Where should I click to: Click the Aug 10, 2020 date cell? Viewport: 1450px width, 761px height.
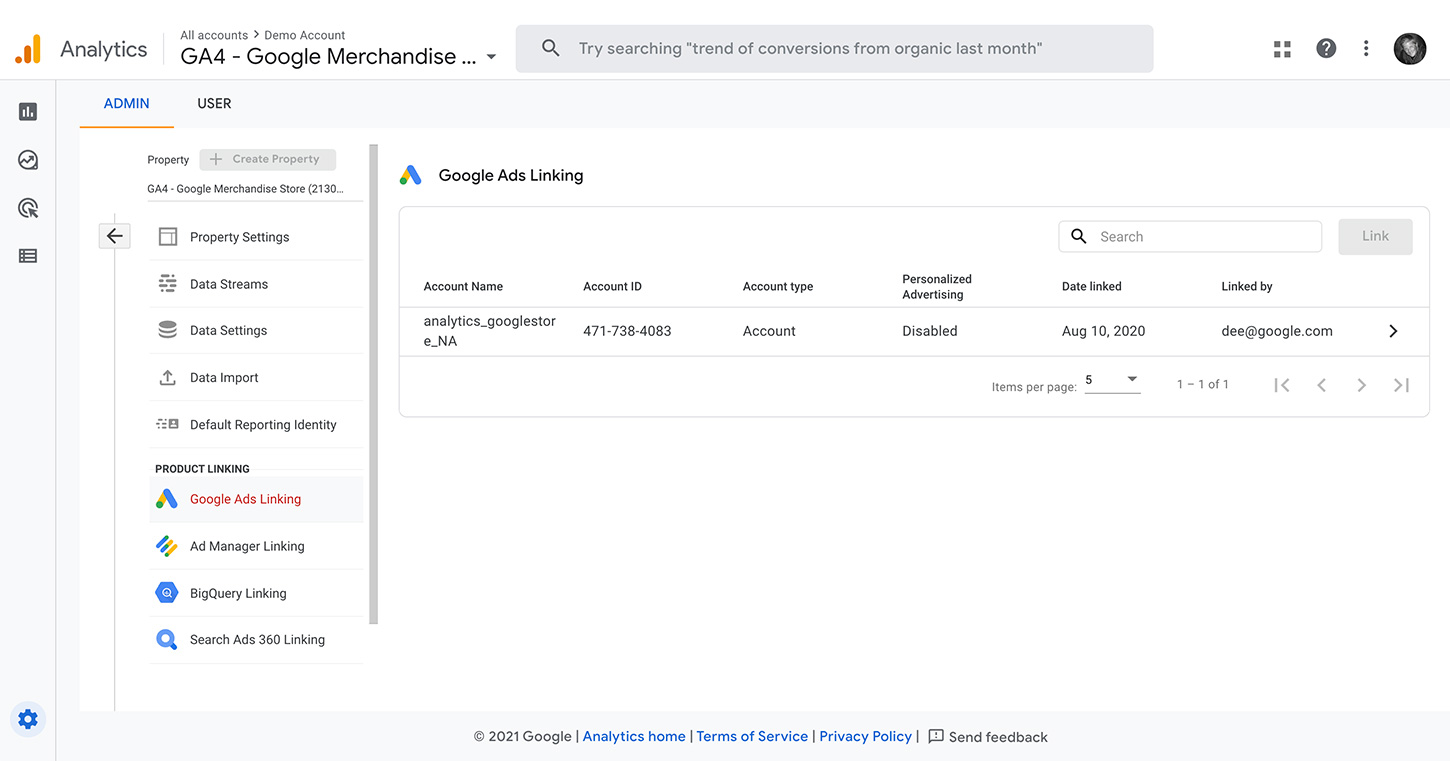1104,331
